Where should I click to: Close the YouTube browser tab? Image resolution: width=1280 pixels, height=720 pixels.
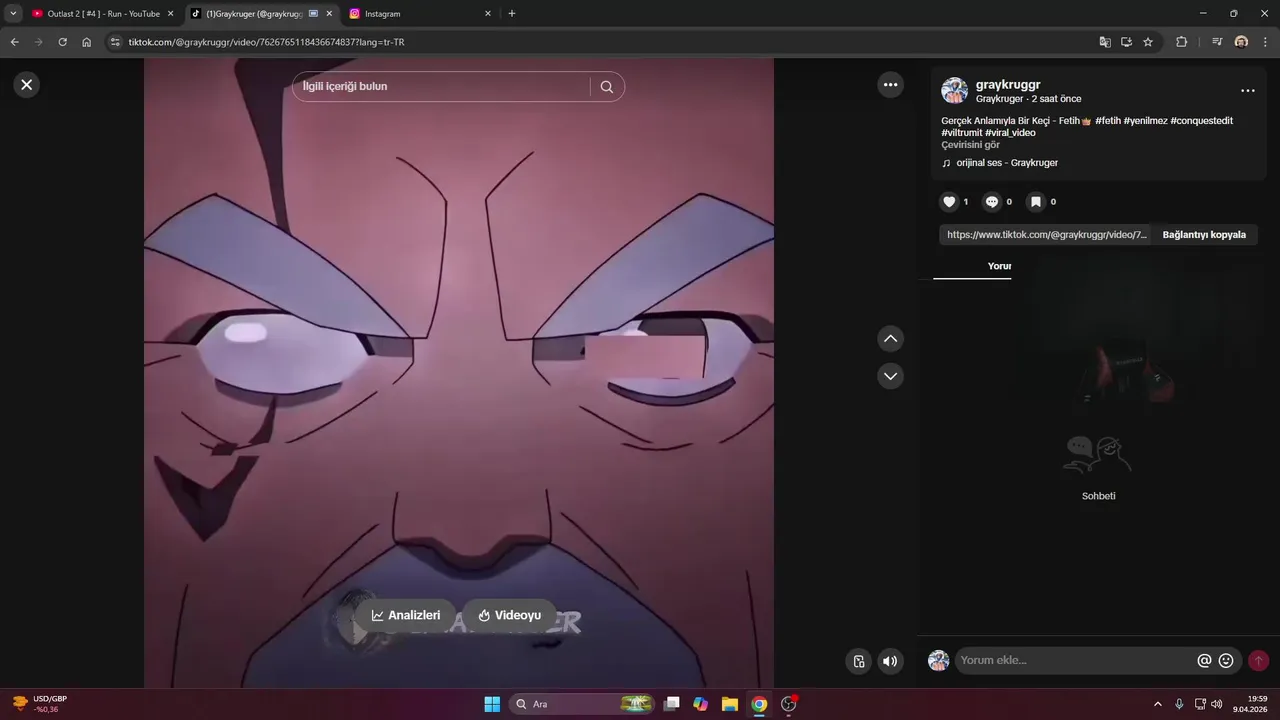(x=170, y=14)
